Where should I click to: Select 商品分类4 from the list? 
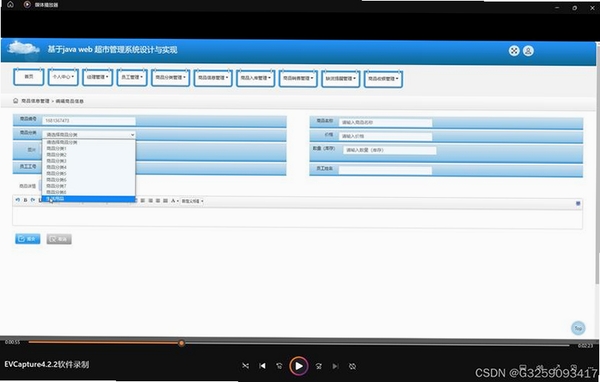coord(89,167)
